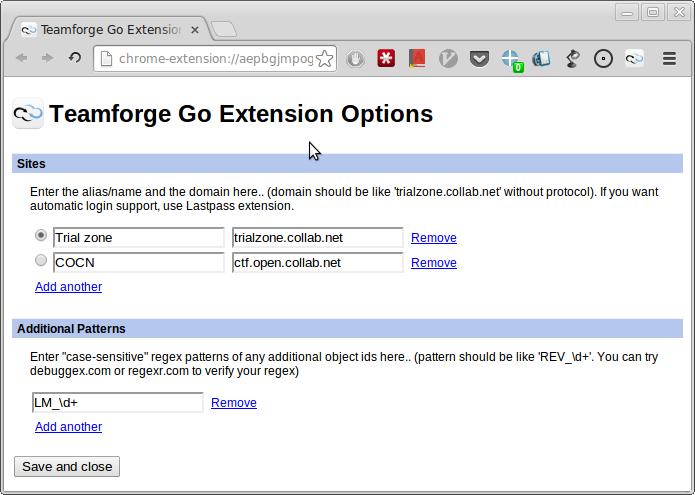Open the desk lamp extension icon
This screenshot has height=495, width=695.
pyautogui.click(x=572, y=58)
